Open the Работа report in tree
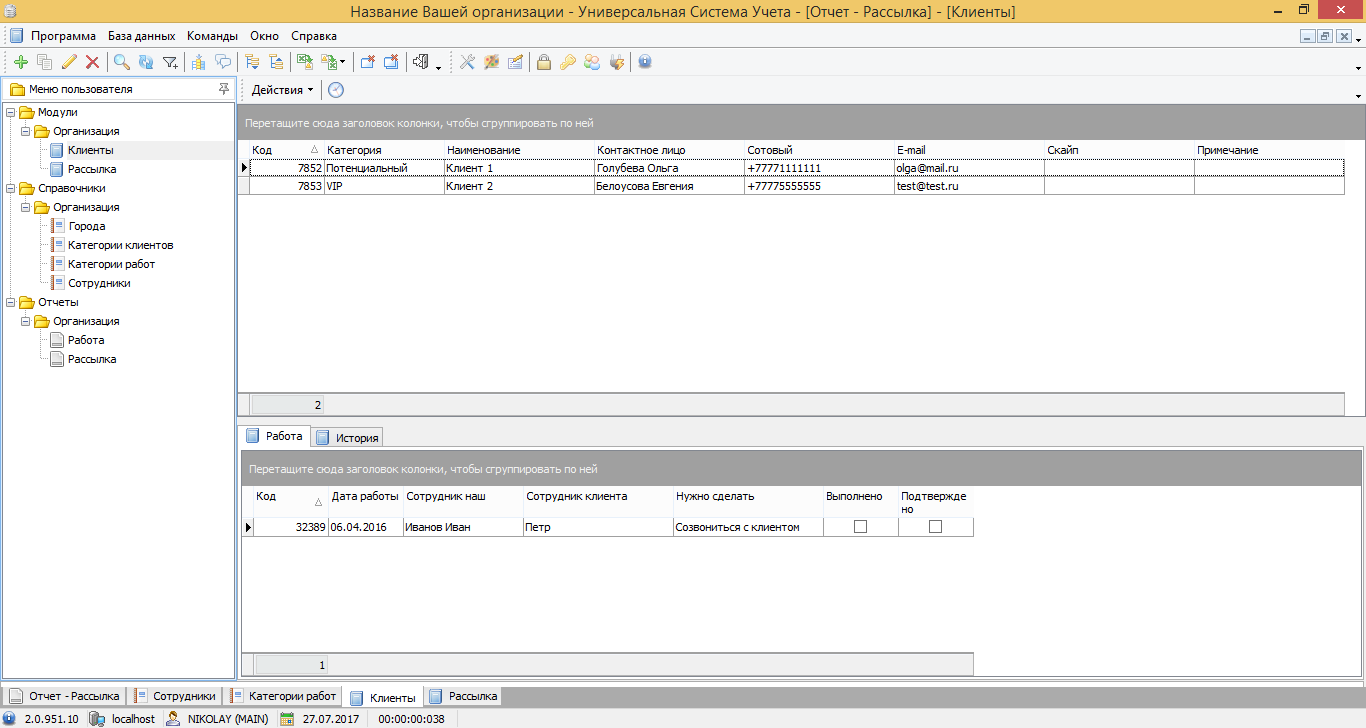 (x=86, y=341)
